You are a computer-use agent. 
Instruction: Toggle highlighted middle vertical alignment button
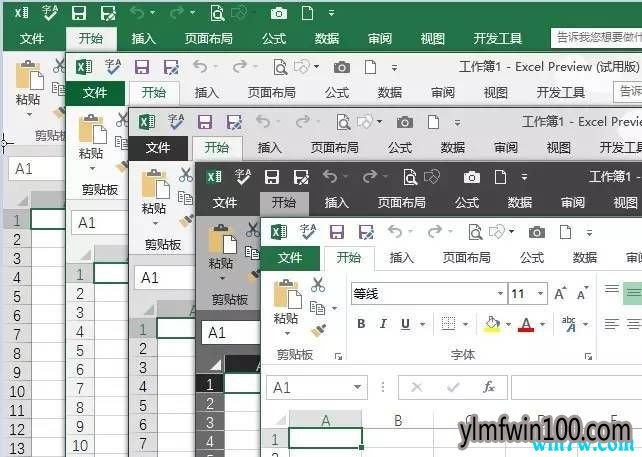633,292
